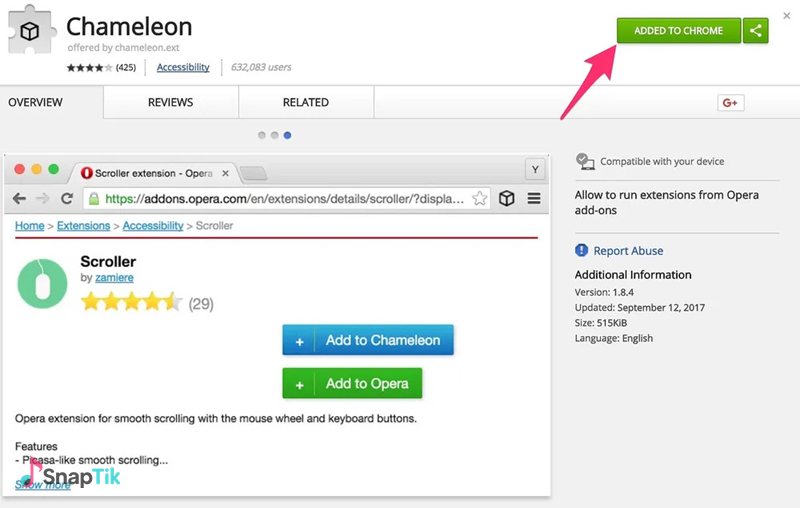Select the third screenshot carousel dot

click(x=288, y=134)
